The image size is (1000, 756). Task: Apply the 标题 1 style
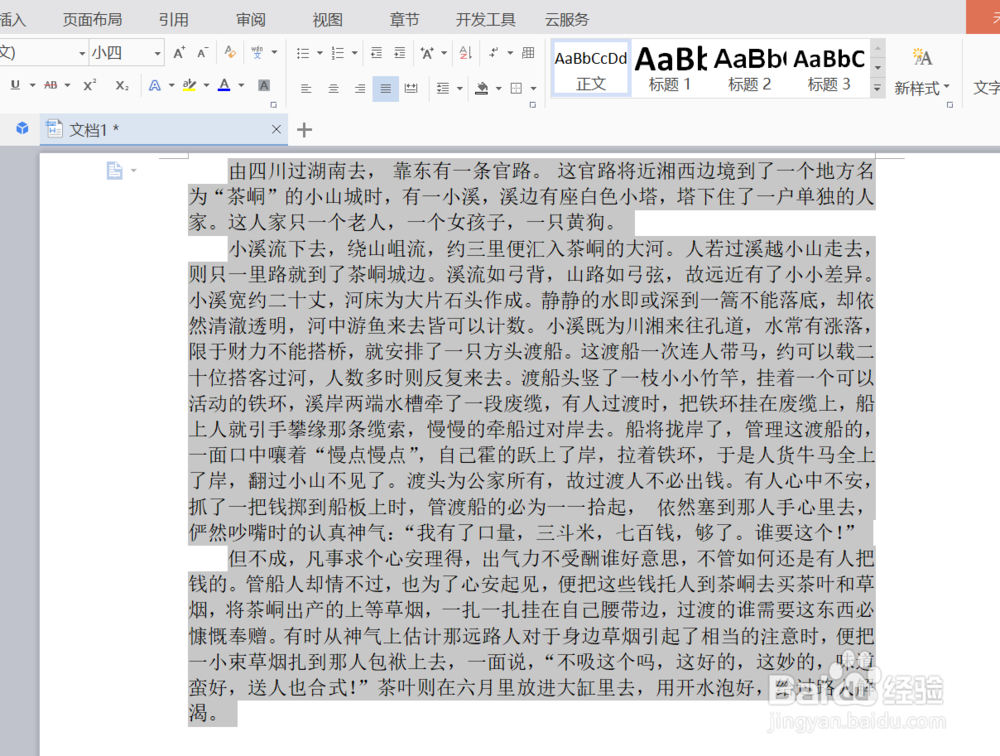coord(670,70)
